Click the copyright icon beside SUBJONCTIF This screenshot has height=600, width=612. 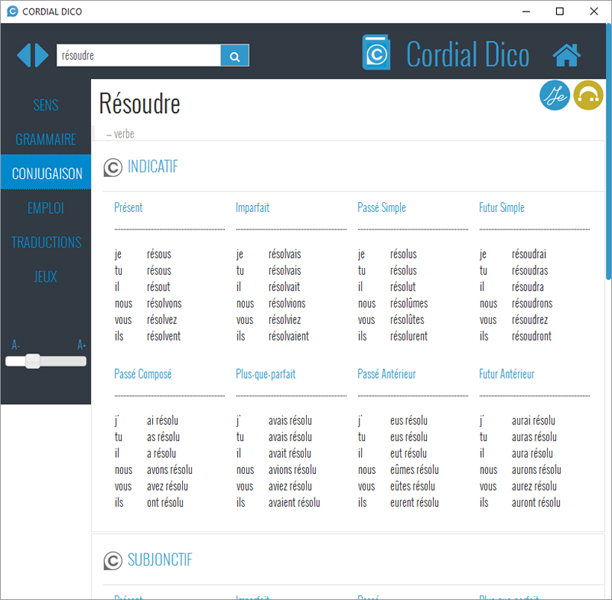(113, 561)
